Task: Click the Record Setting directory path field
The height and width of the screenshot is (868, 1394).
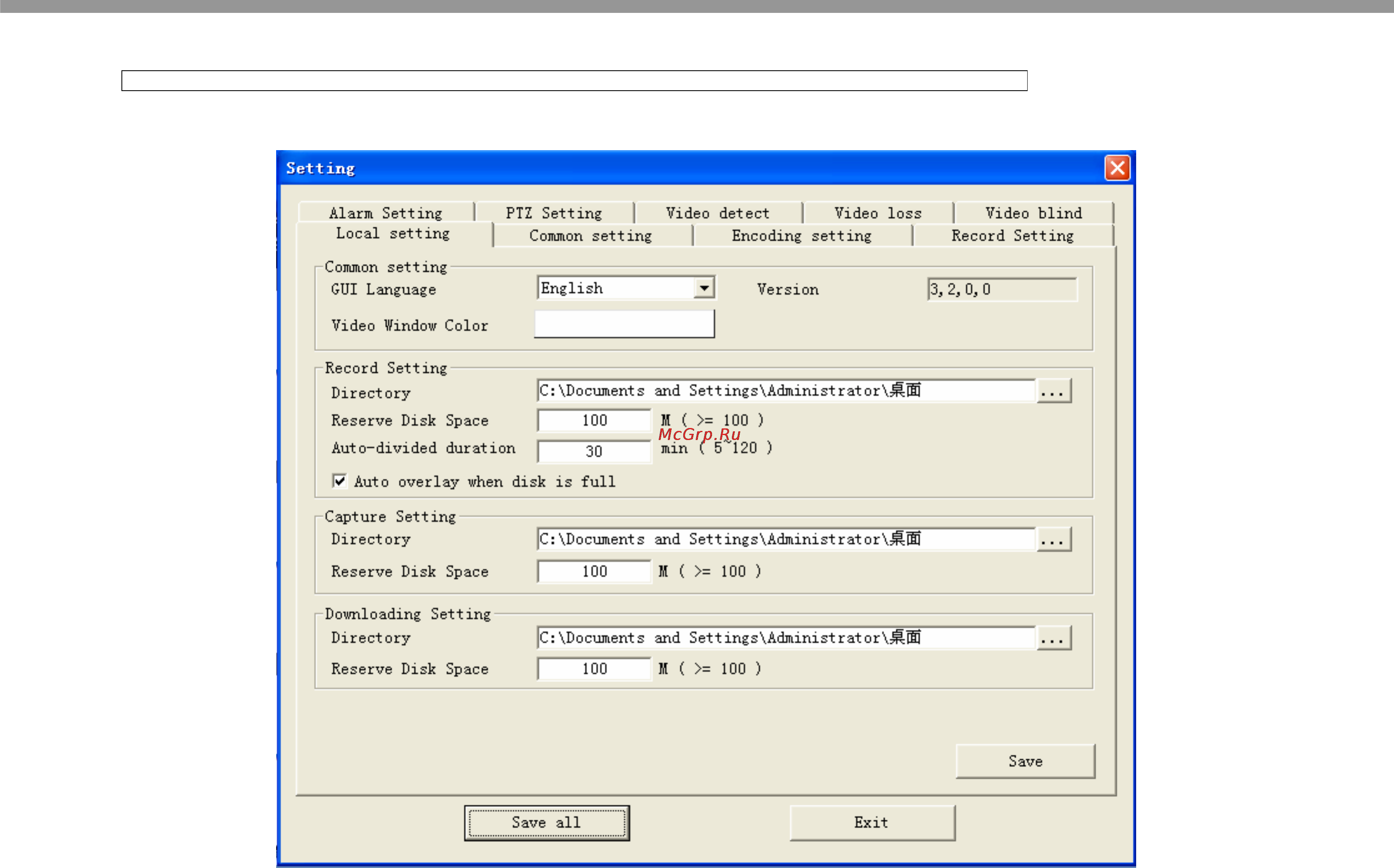Action: [786, 391]
